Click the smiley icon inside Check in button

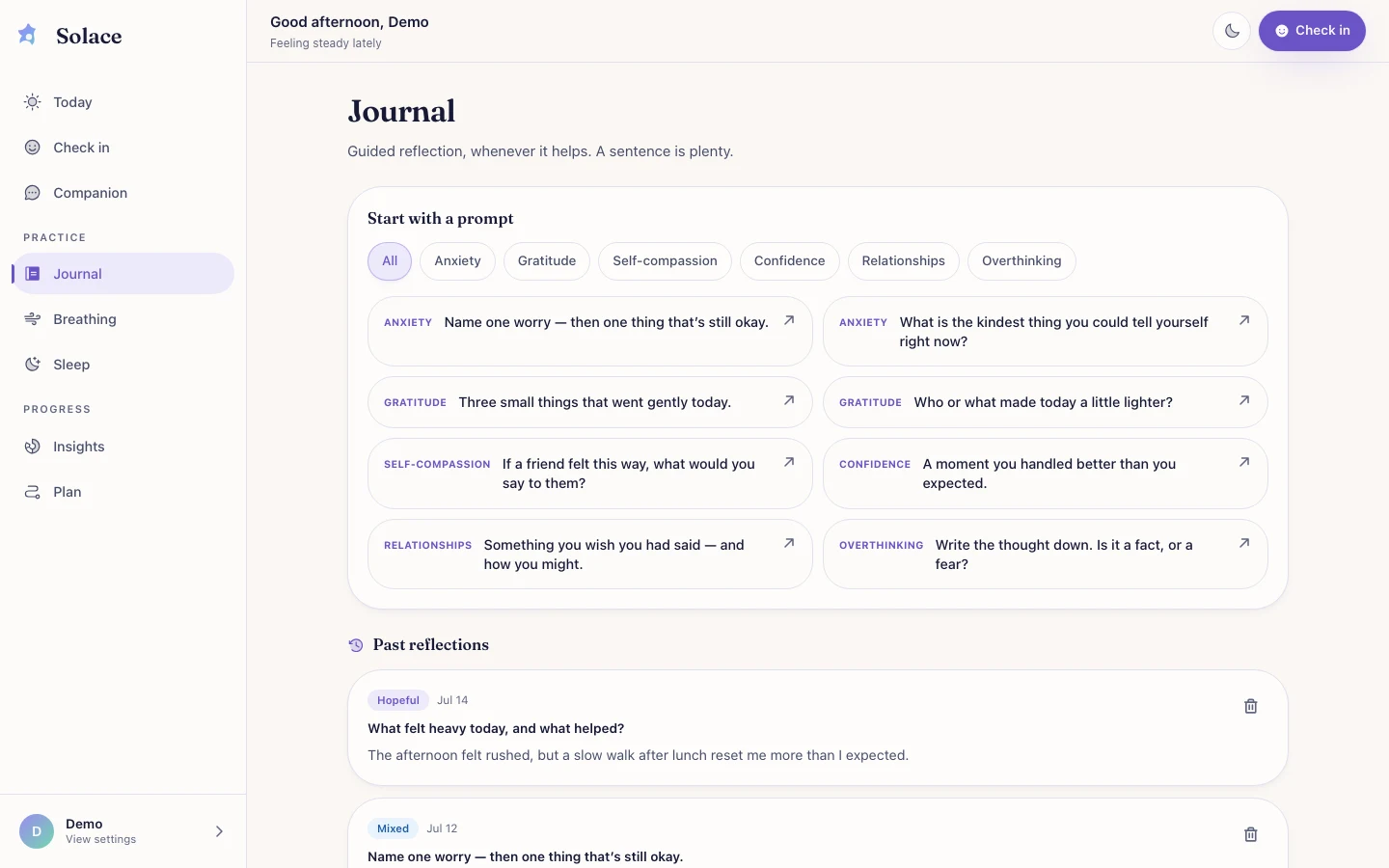point(1282,31)
